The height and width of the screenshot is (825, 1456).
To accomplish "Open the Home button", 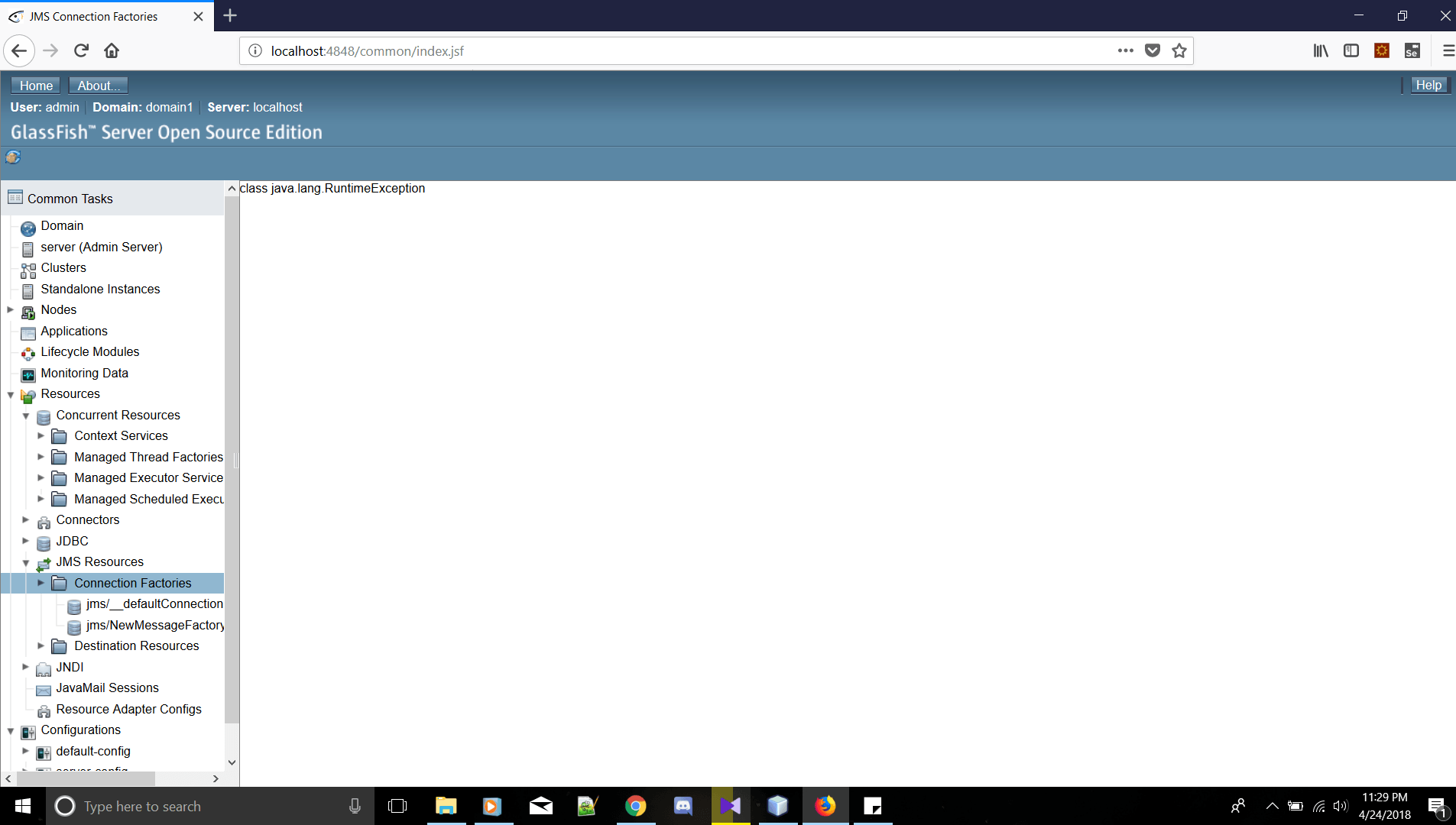I will coord(36,86).
